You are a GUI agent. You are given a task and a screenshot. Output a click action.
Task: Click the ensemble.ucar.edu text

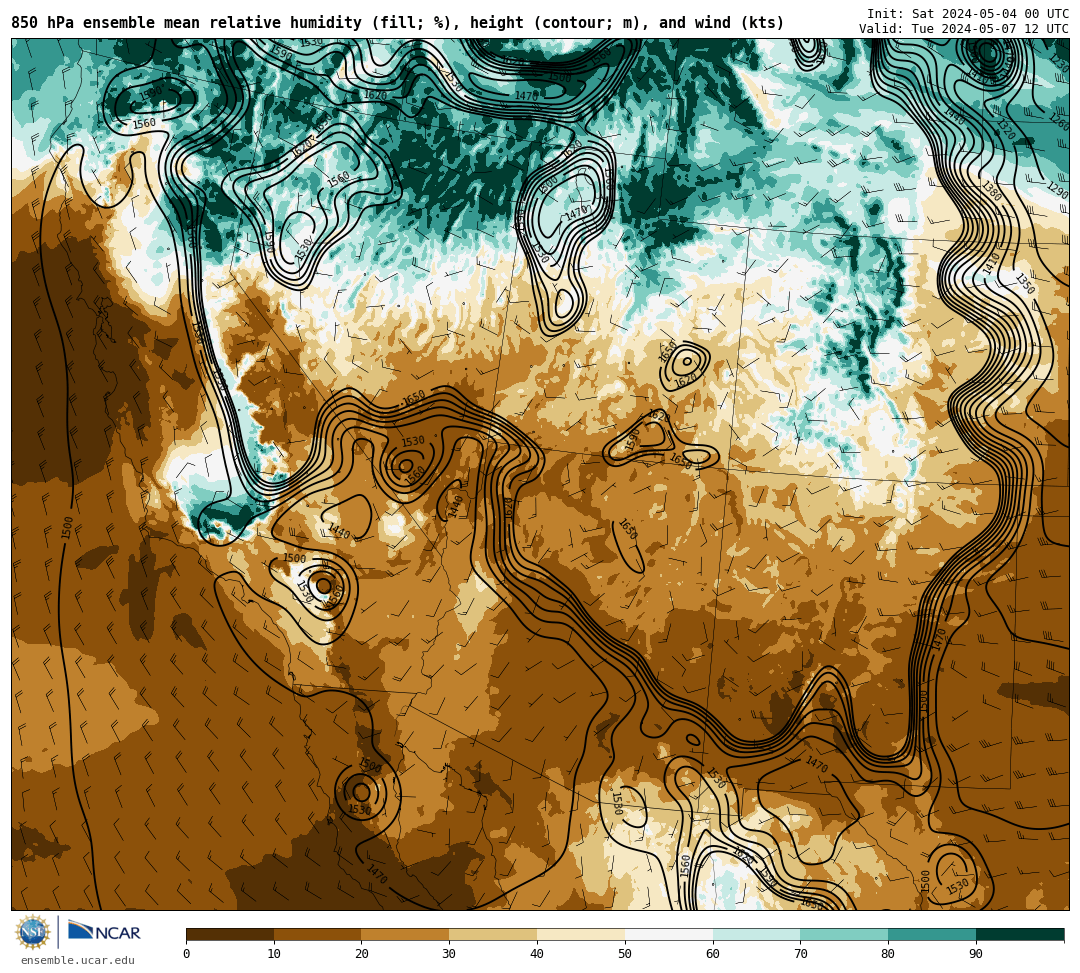coord(78,960)
